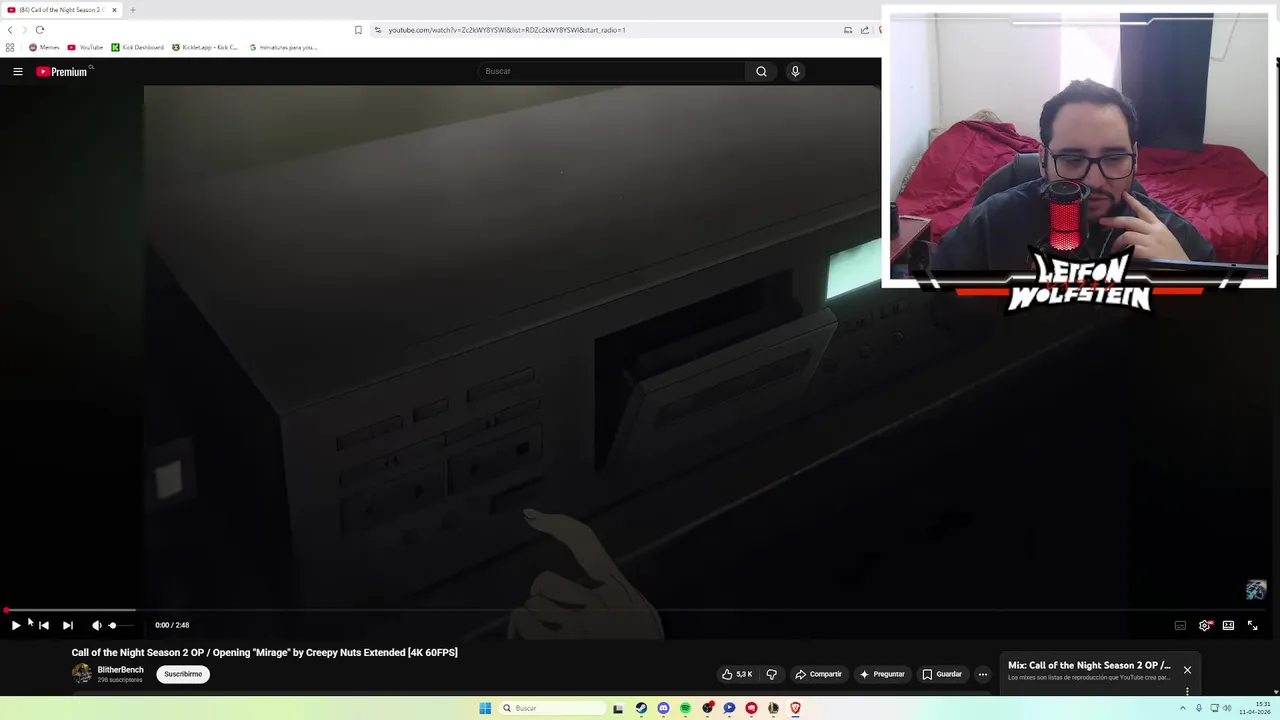
Task: Click the video title text
Action: coord(264,652)
